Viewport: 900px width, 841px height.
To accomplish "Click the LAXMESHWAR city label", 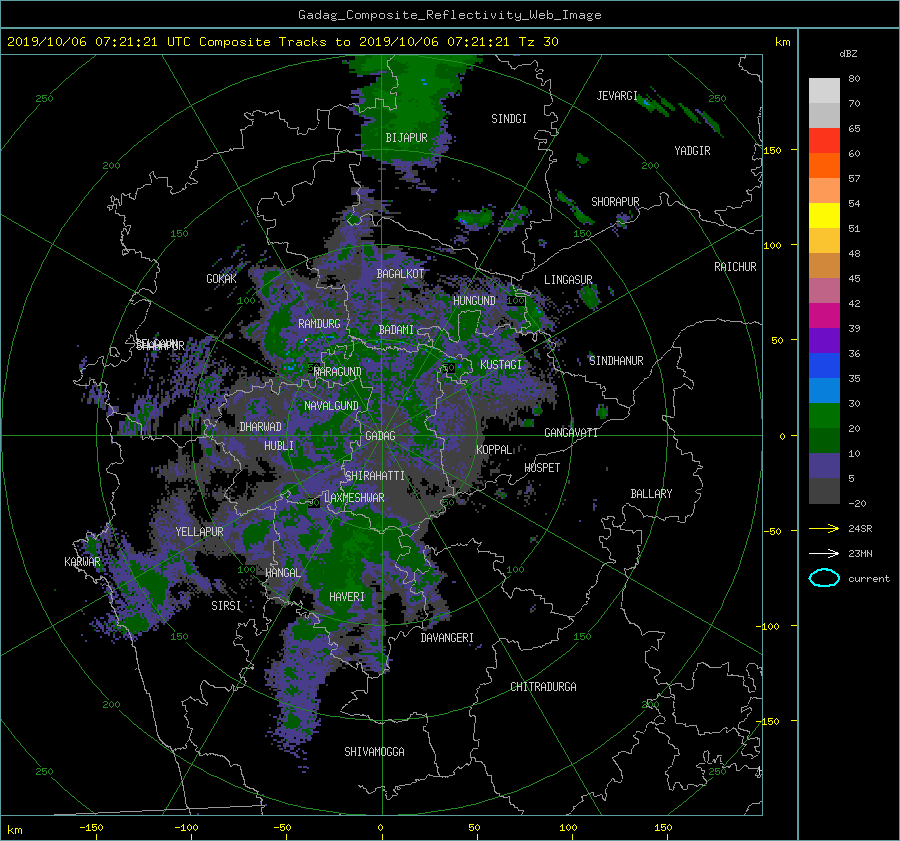I will click(354, 498).
